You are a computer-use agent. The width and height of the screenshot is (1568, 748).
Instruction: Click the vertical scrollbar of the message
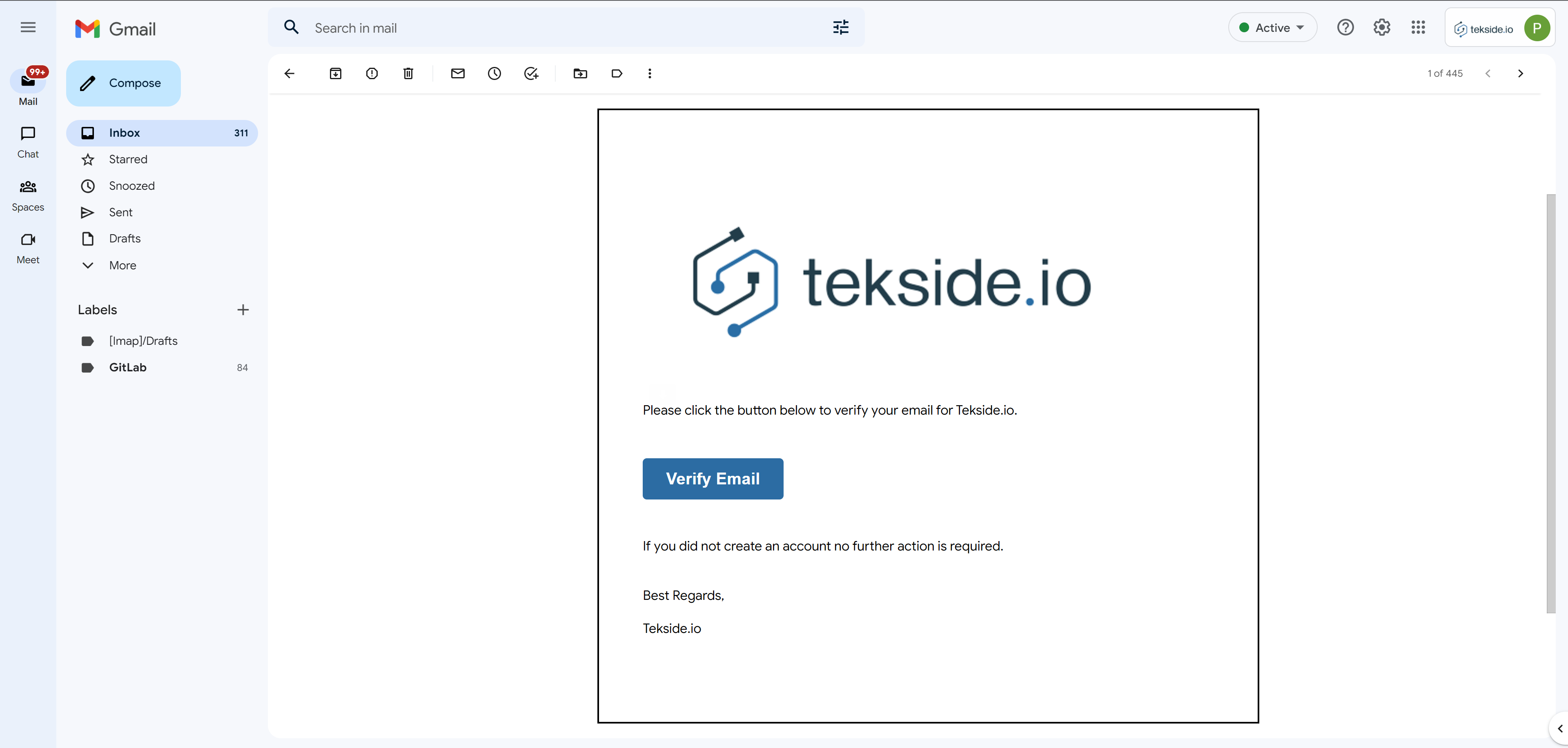coord(1551,404)
